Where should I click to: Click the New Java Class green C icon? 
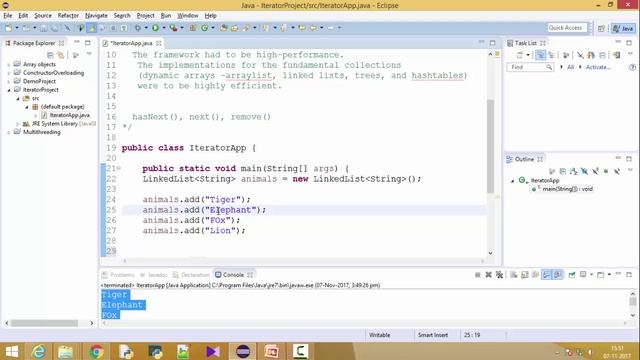click(x=204, y=28)
